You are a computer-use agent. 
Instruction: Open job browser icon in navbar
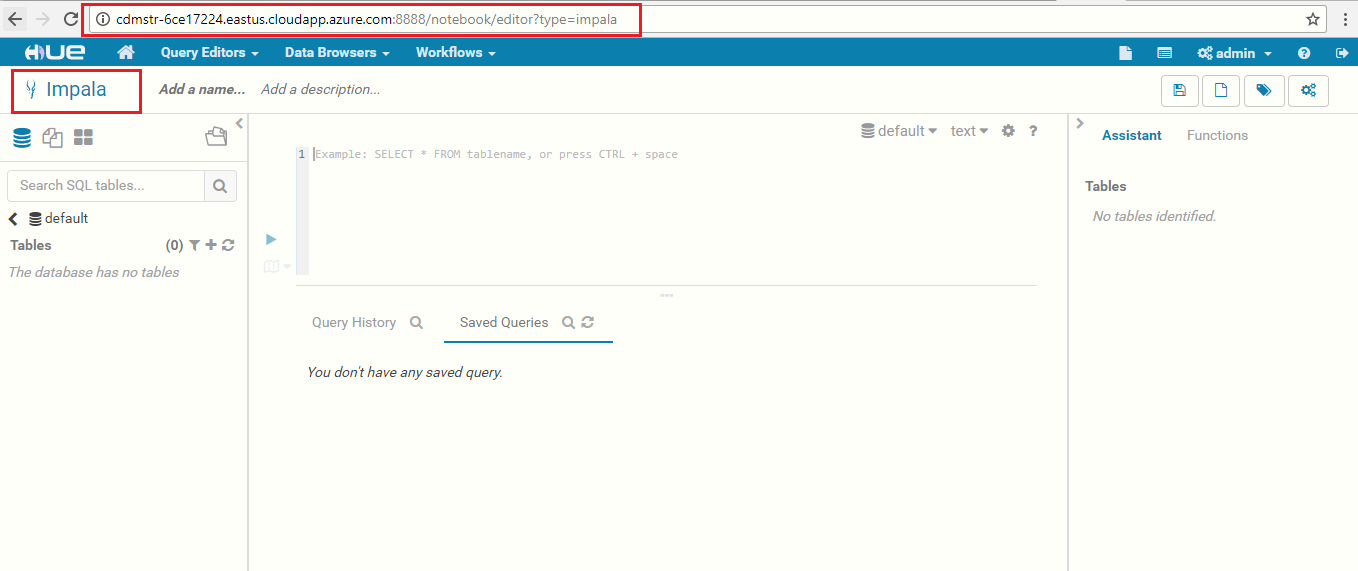pos(1164,53)
